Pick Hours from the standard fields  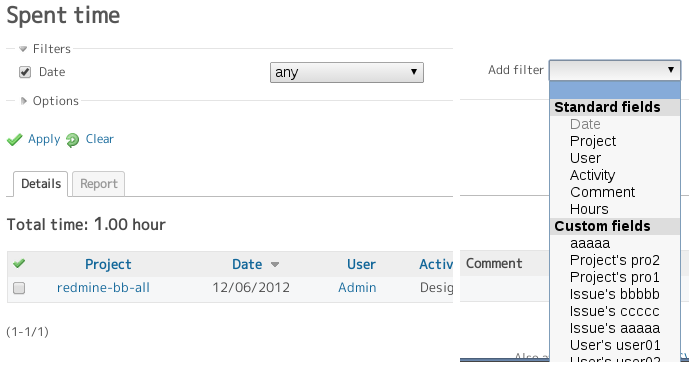pyautogui.click(x=589, y=209)
